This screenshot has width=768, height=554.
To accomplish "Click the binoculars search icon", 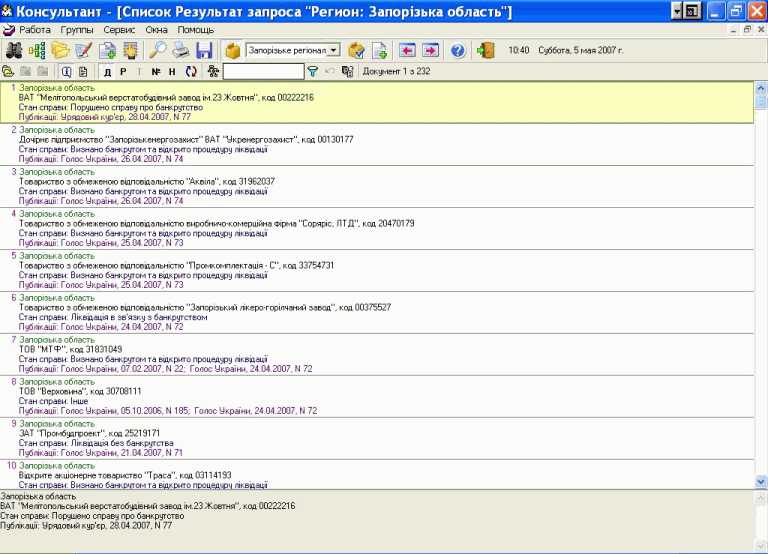I will [14, 50].
